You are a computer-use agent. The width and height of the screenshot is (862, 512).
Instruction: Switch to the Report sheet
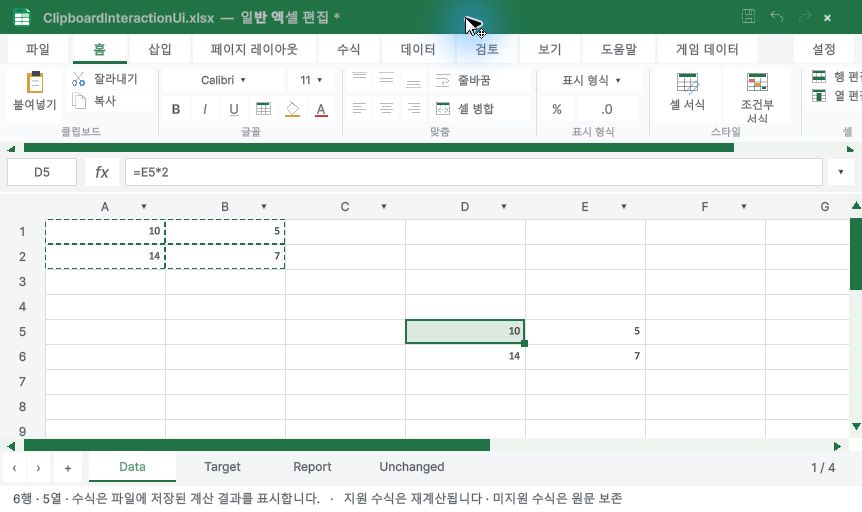click(312, 467)
